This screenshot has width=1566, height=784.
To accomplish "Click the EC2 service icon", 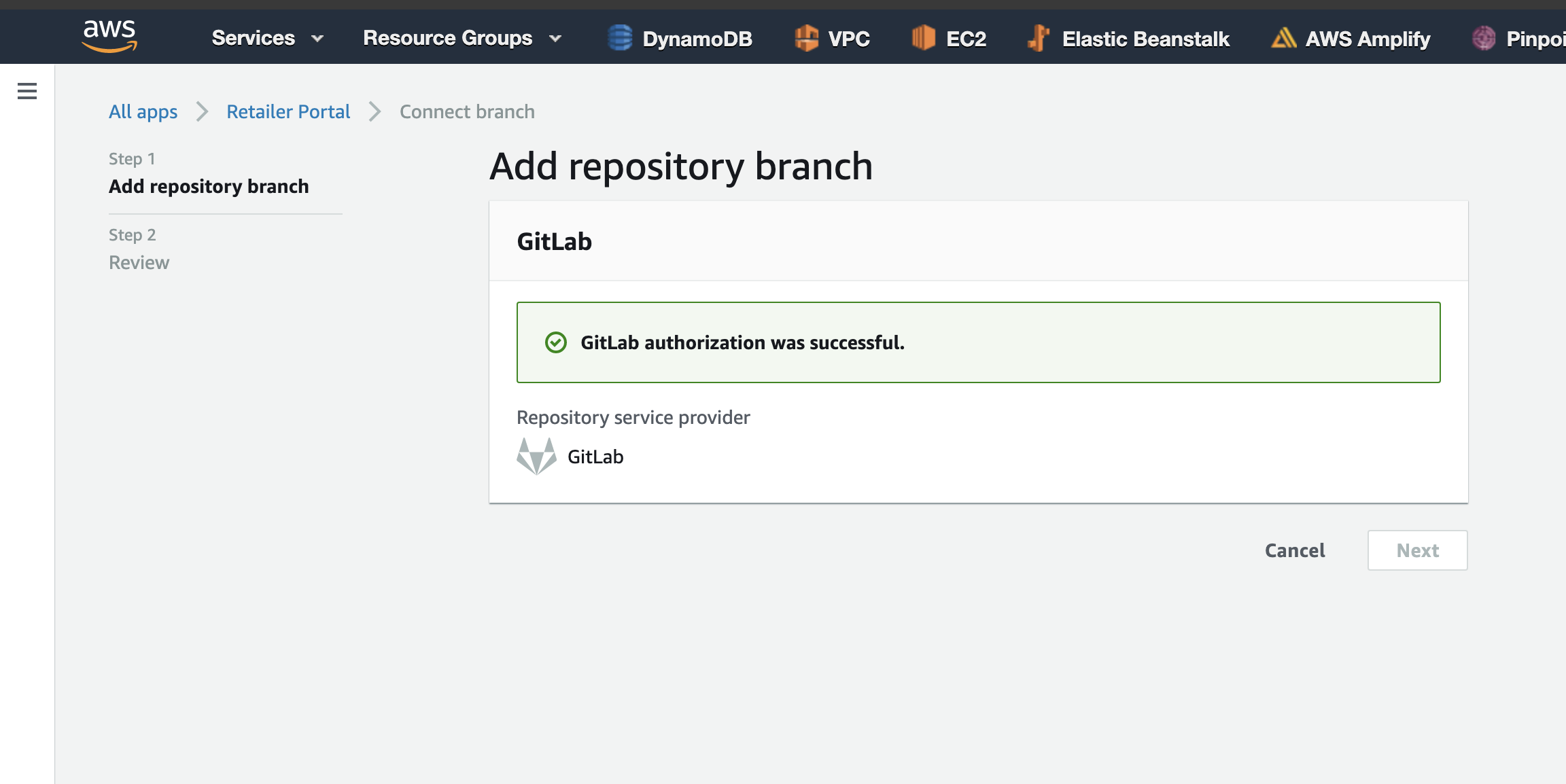I will point(924,38).
